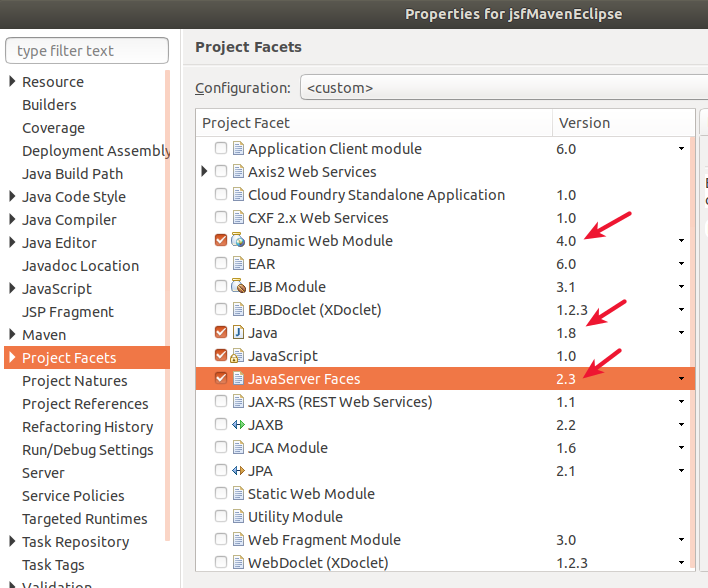Open the Configuration combo box
The image size is (708, 588).
[503, 87]
